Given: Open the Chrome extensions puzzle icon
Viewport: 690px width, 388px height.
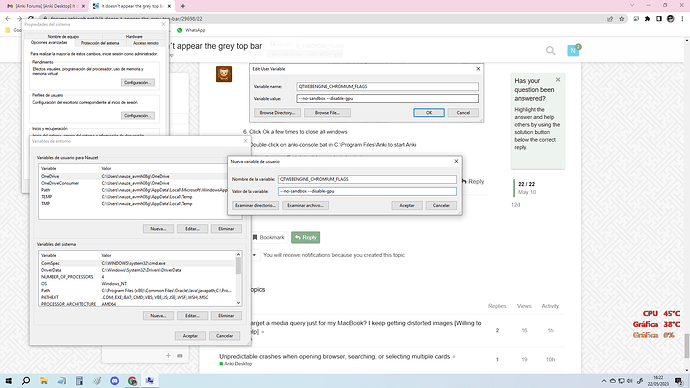Looking at the screenshot, I should (x=647, y=19).
